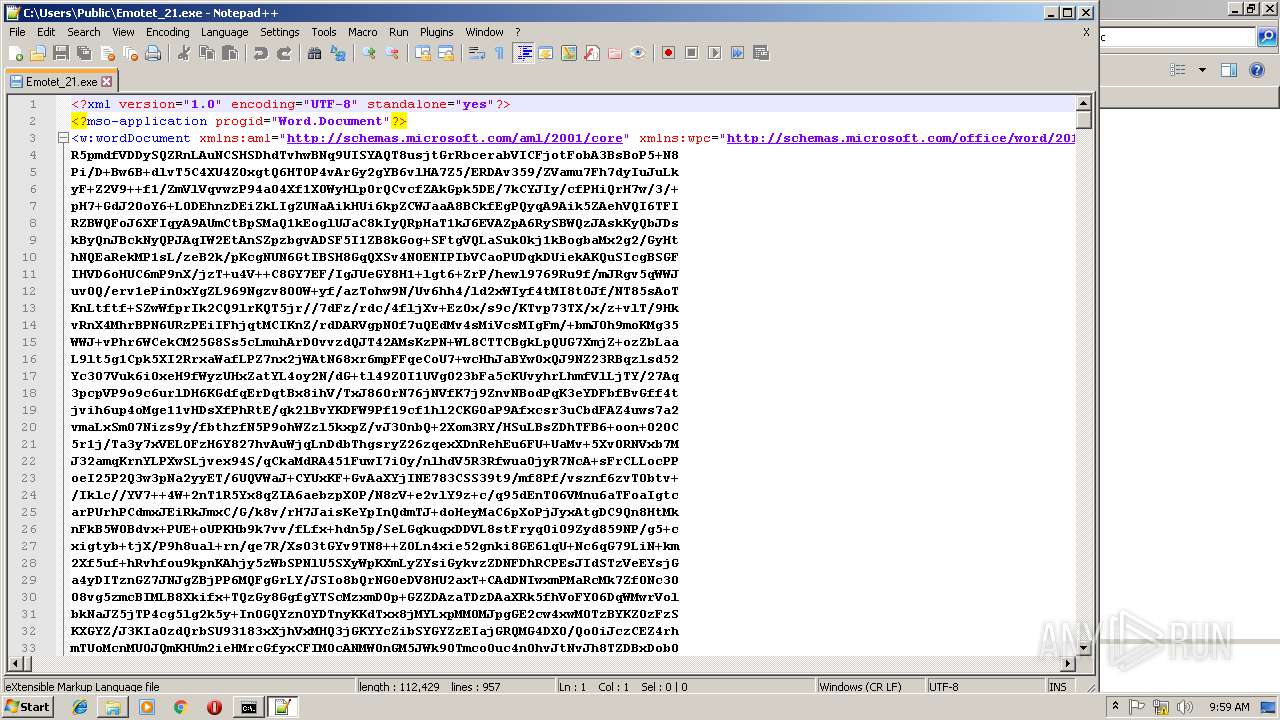Click the X close-document button by menu bar
Viewport: 1280px width, 720px height.
(1086, 32)
